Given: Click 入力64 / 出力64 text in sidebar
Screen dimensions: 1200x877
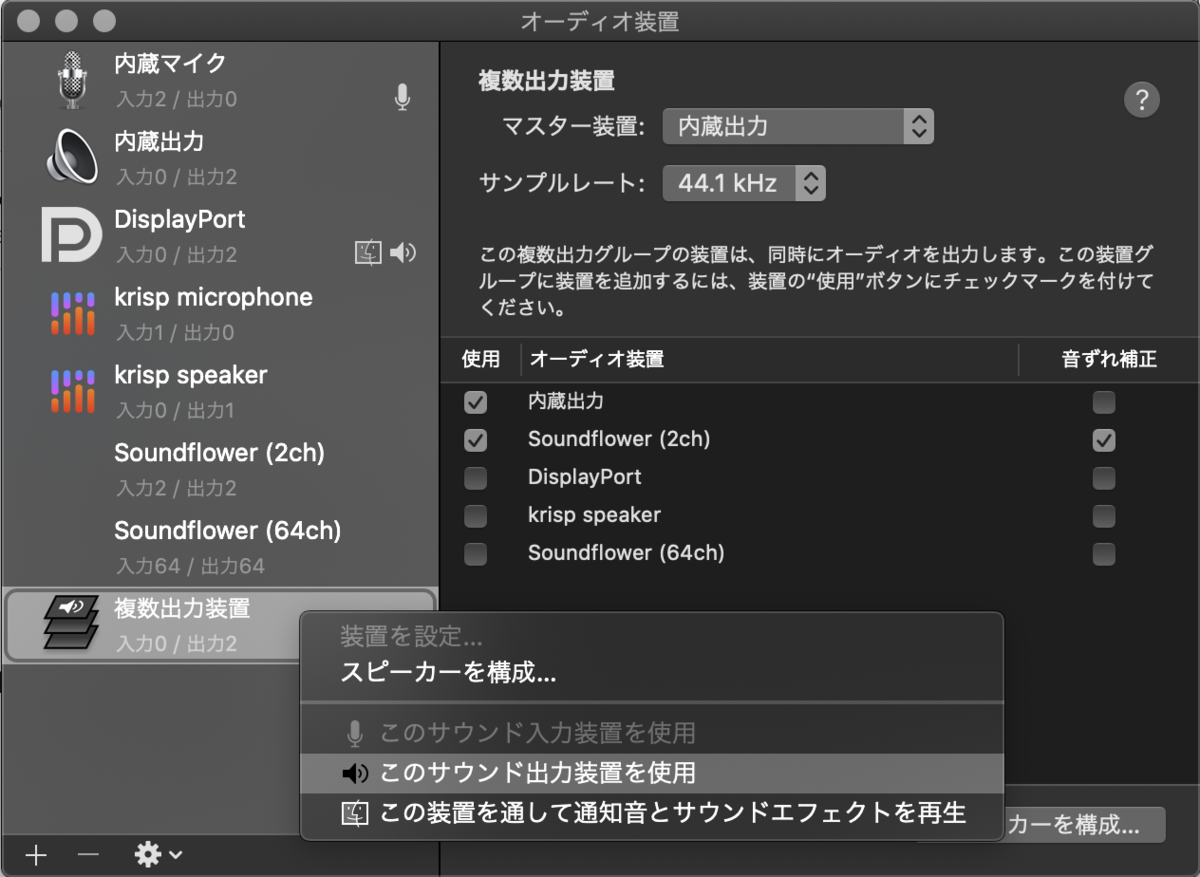Looking at the screenshot, I should point(190,566).
